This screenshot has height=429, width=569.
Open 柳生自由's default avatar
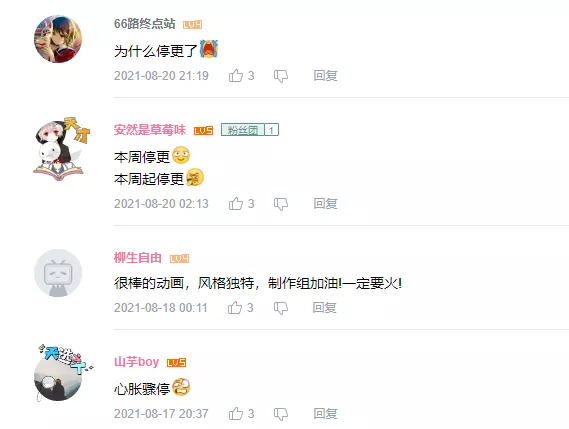(58, 273)
